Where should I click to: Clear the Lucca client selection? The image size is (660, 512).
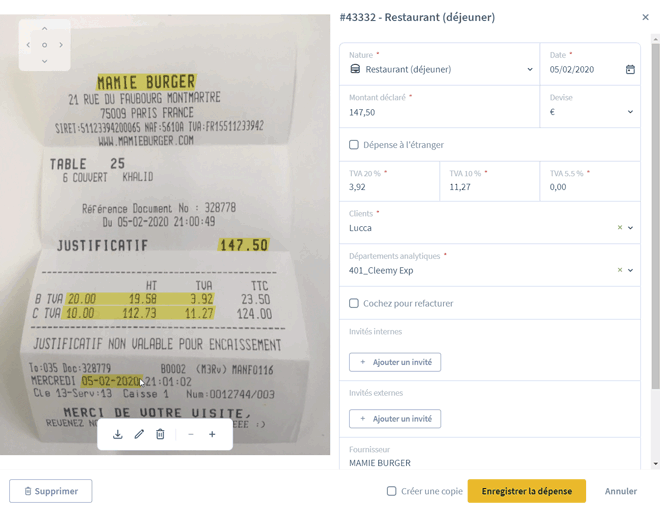tap(620, 227)
